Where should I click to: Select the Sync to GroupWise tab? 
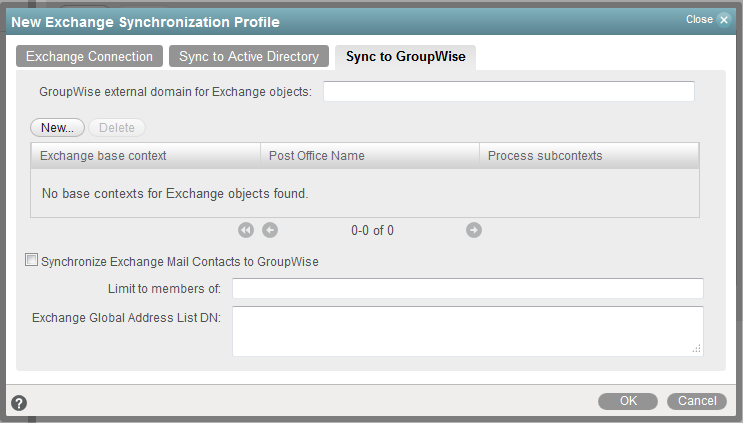[405, 57]
